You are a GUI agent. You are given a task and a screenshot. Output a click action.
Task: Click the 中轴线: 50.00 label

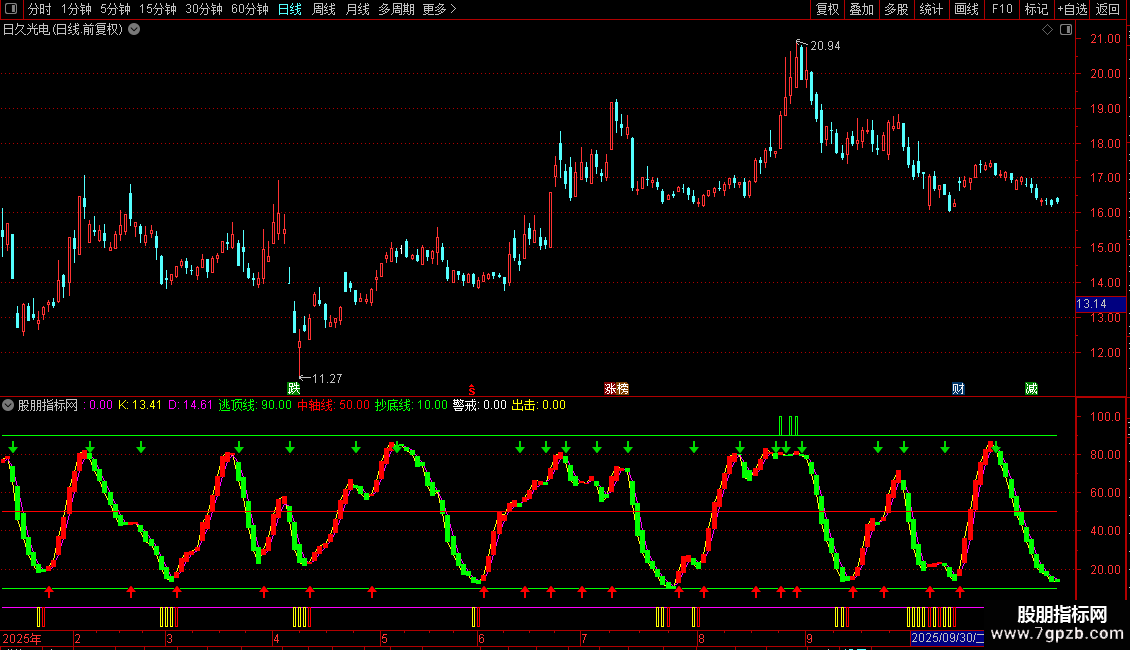(333, 405)
